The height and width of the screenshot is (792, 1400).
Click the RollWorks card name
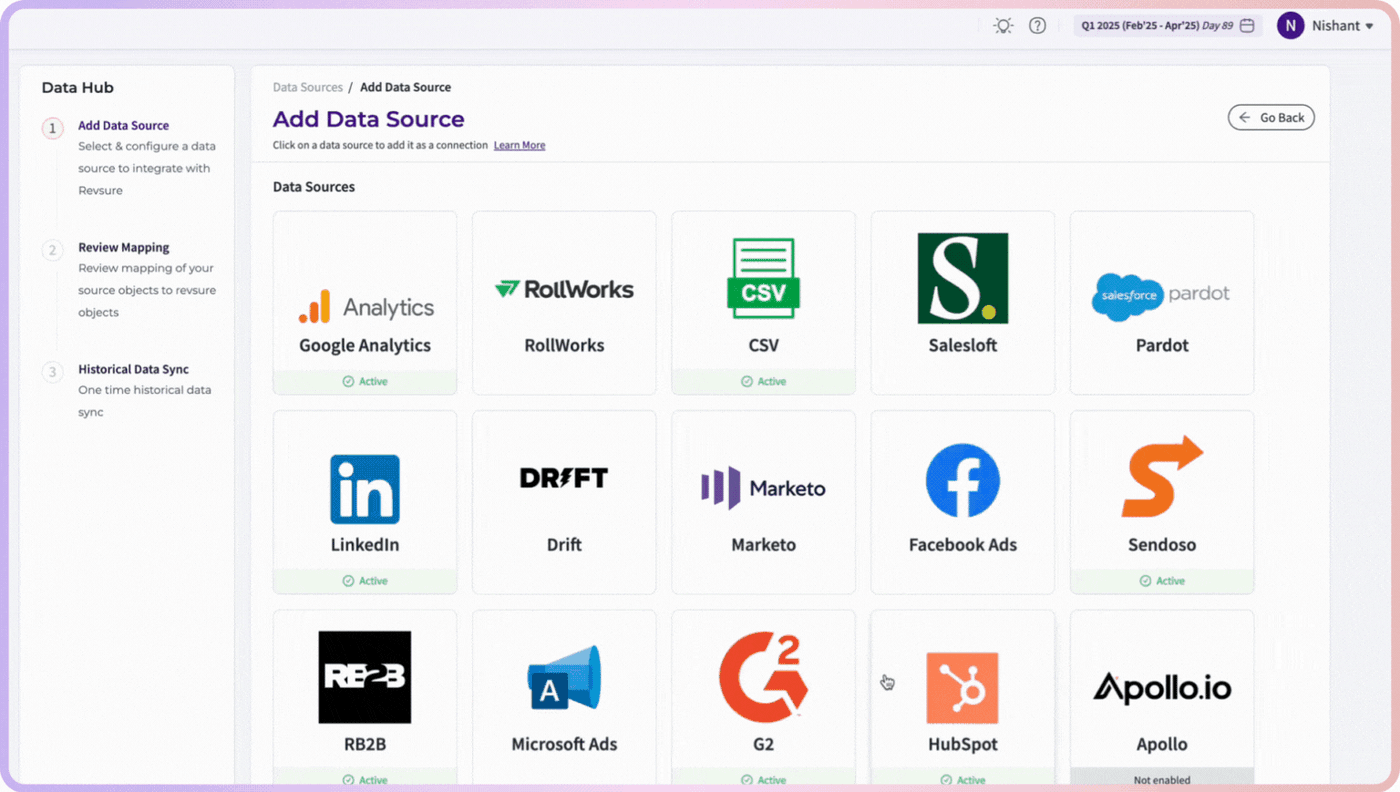click(x=564, y=346)
